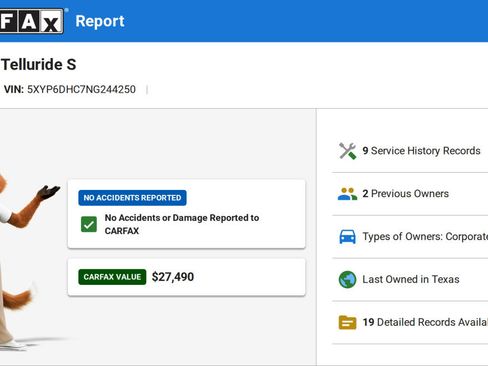Click the blue car owner type icon
This screenshot has width=488, height=366.
[x=347, y=237]
